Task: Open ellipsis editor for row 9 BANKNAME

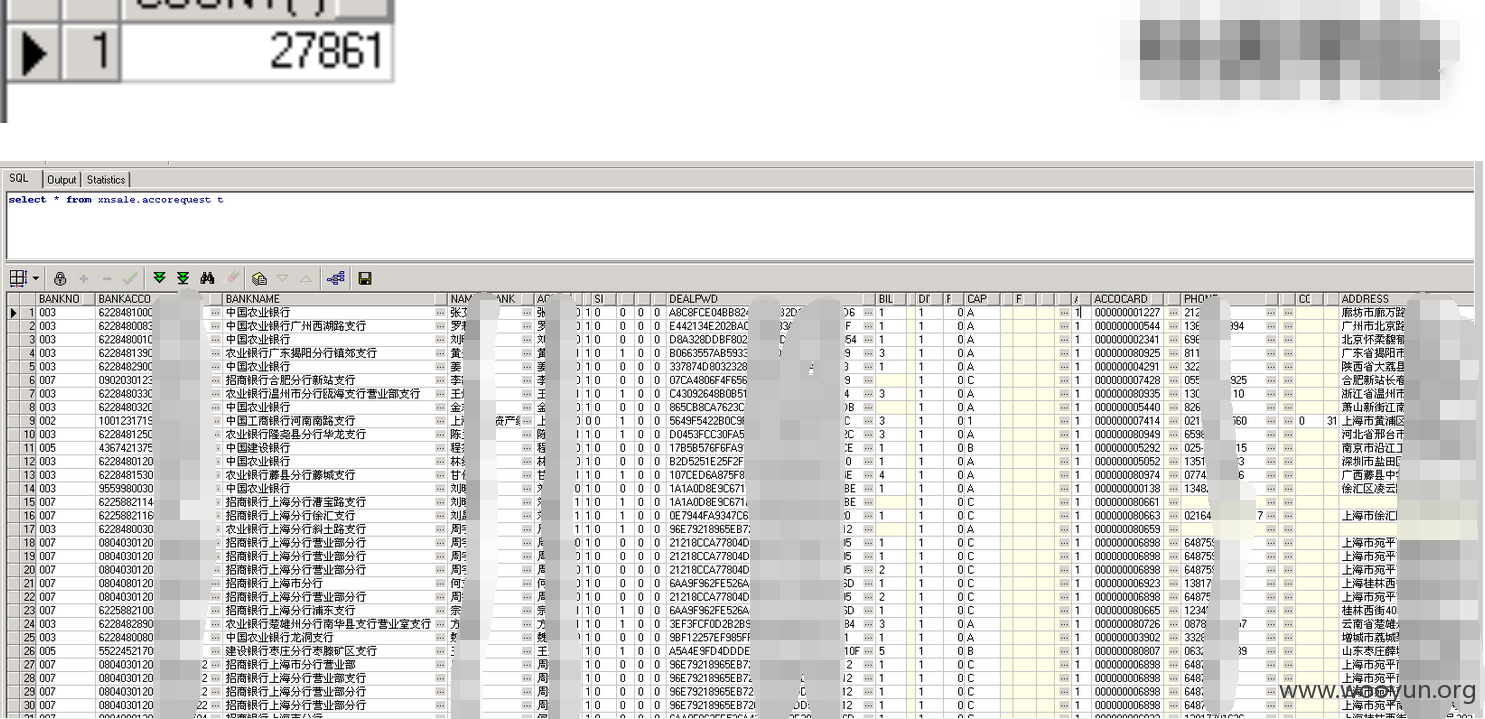Action: tap(441, 421)
